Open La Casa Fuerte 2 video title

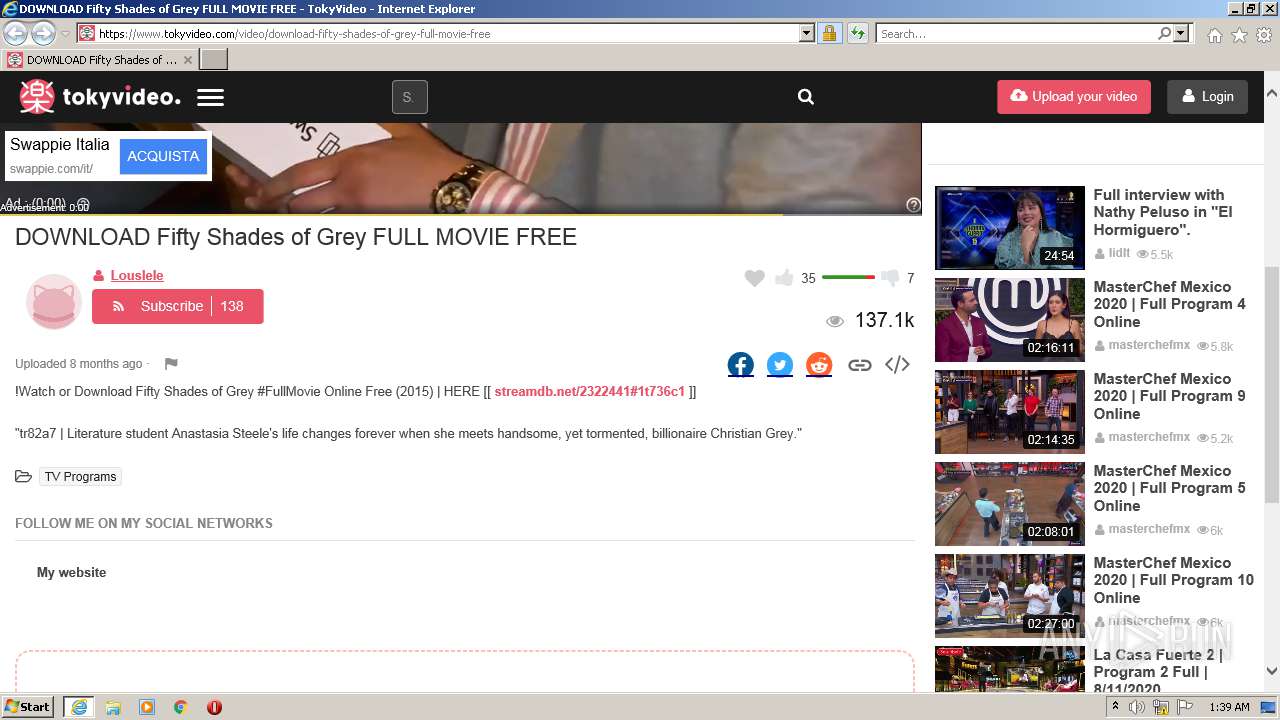1158,671
